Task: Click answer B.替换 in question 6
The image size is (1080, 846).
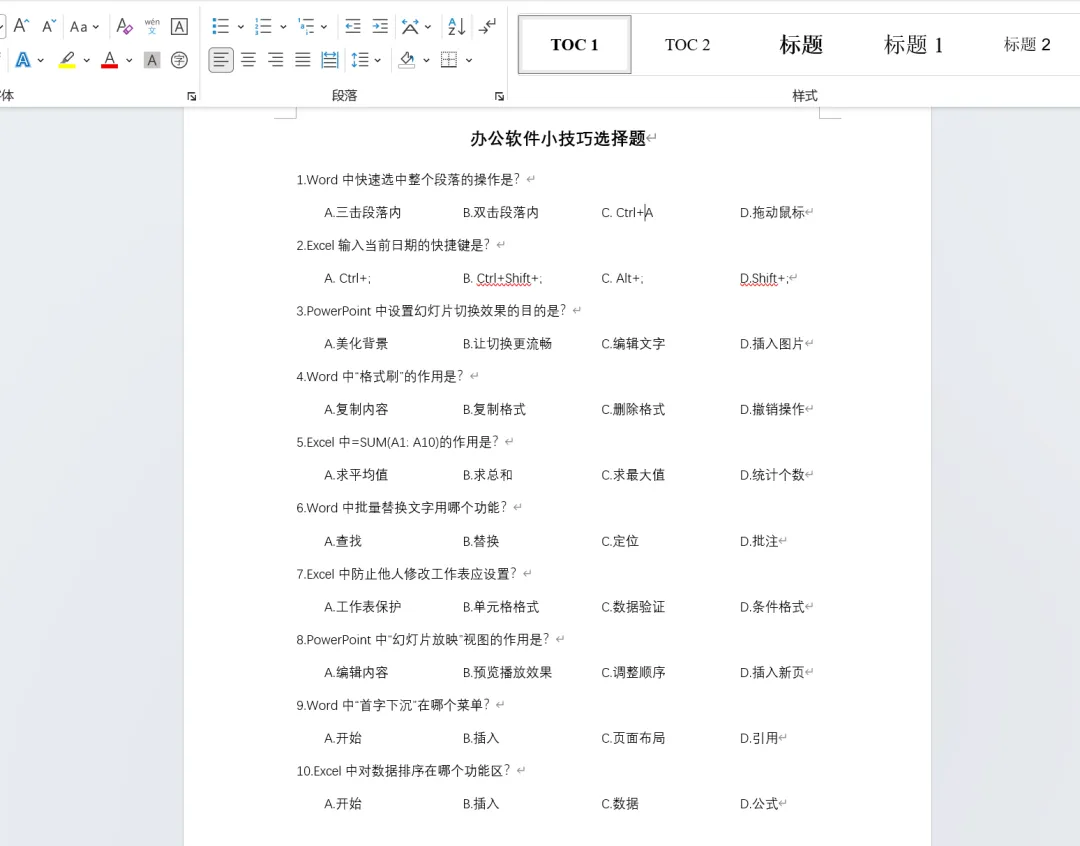Action: (x=481, y=541)
